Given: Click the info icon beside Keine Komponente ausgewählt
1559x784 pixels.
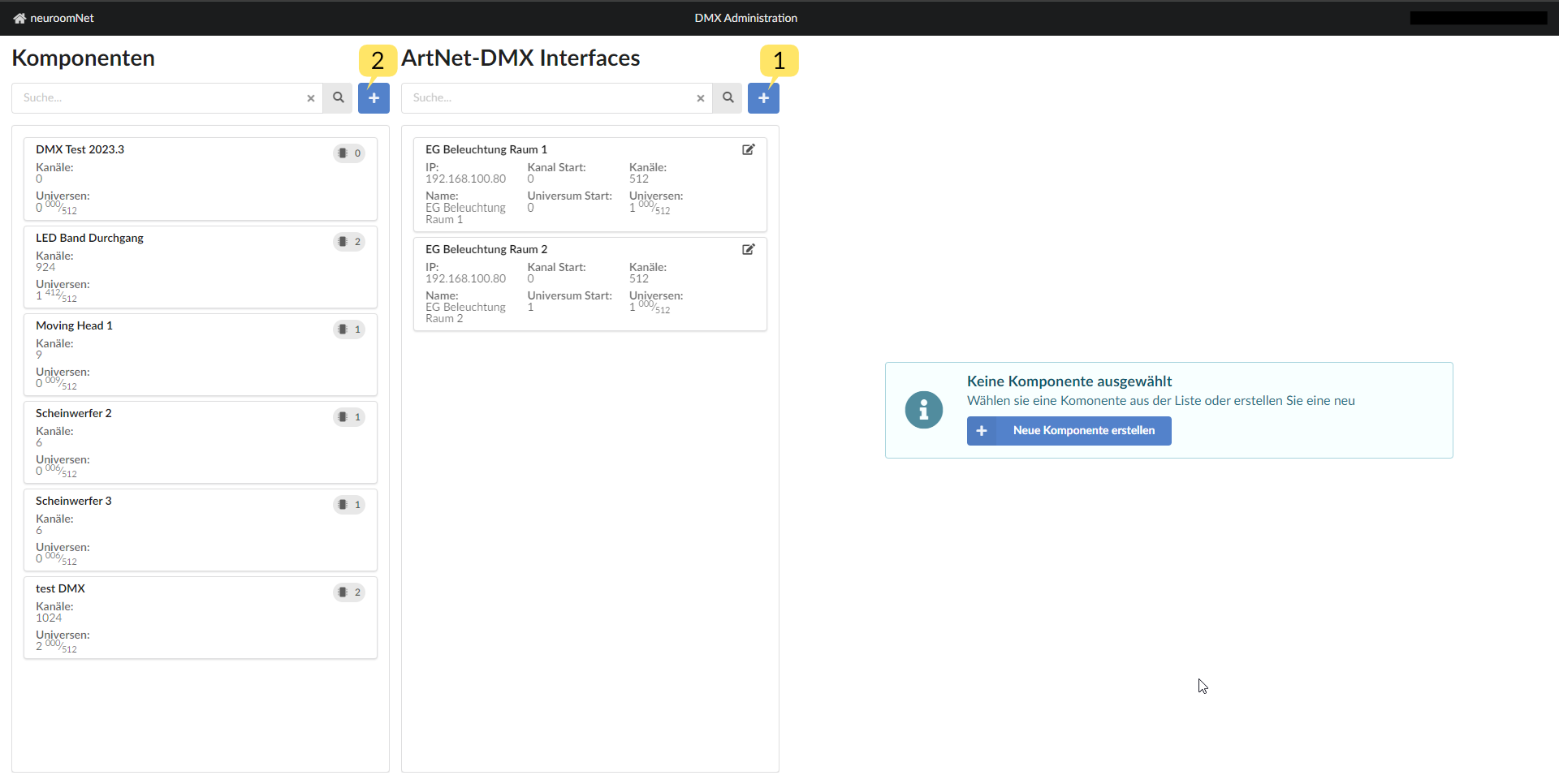Looking at the screenshot, I should [923, 410].
